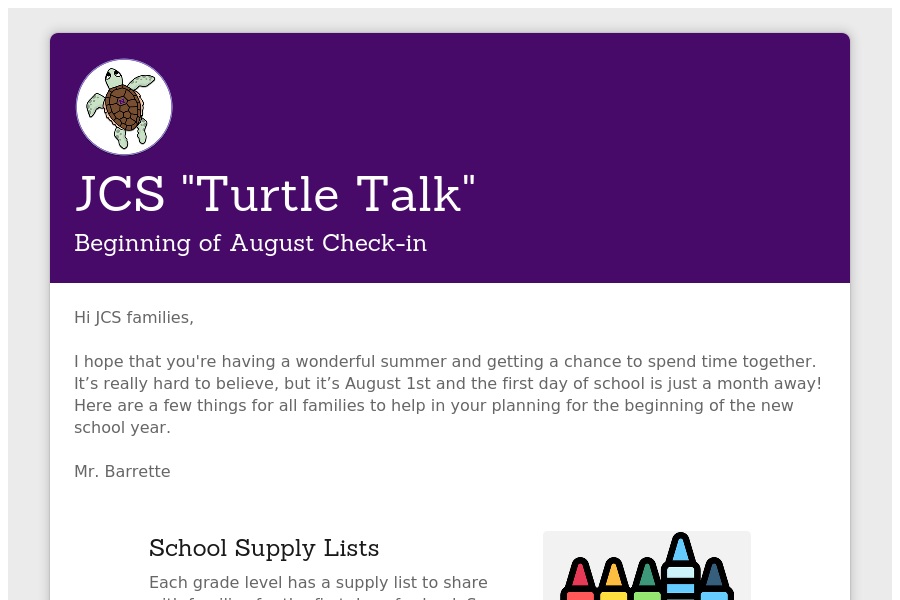This screenshot has width=900, height=600.
Task: Click the "Hi JCS families," greeting
Action: pyautogui.click(x=134, y=318)
